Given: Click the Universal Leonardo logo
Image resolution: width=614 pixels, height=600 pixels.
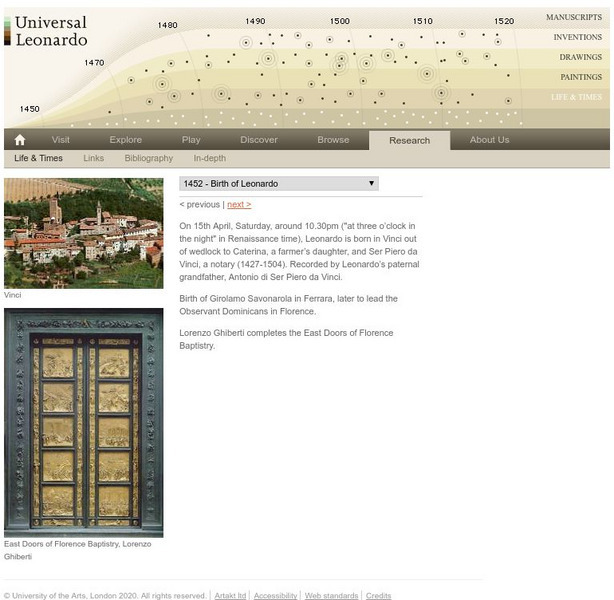Looking at the screenshot, I should pyautogui.click(x=46, y=31).
